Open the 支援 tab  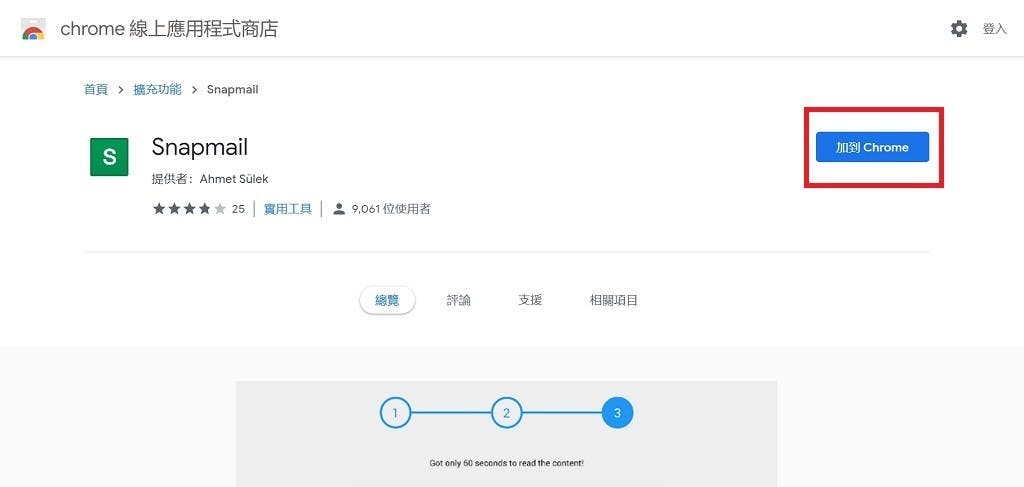pos(530,300)
